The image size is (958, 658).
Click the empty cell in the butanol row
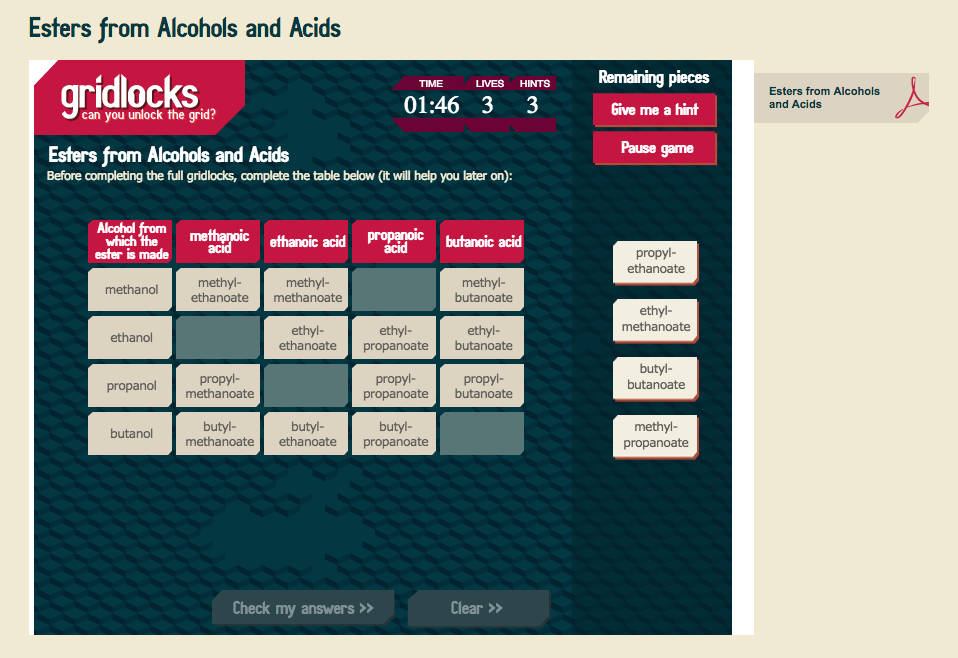pos(481,433)
